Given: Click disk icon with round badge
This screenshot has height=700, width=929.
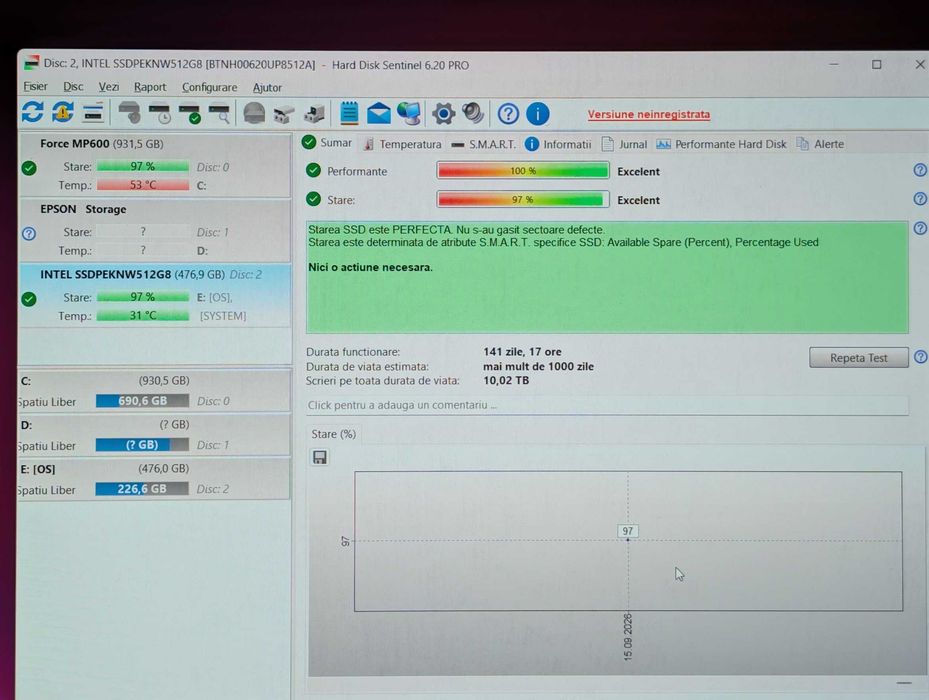Looking at the screenshot, I should (x=129, y=113).
